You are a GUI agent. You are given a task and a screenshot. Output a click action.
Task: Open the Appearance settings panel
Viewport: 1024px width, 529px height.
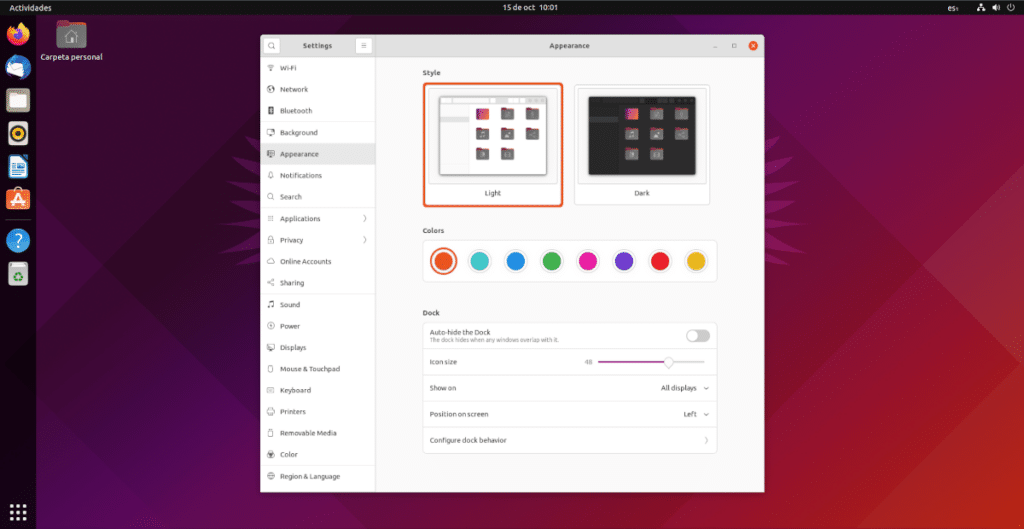pyautogui.click(x=318, y=154)
